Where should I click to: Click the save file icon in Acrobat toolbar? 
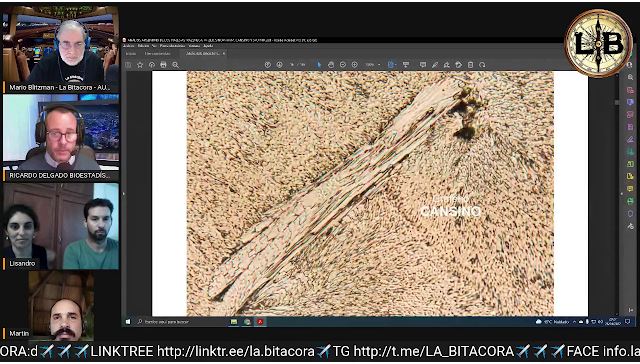click(x=128, y=65)
